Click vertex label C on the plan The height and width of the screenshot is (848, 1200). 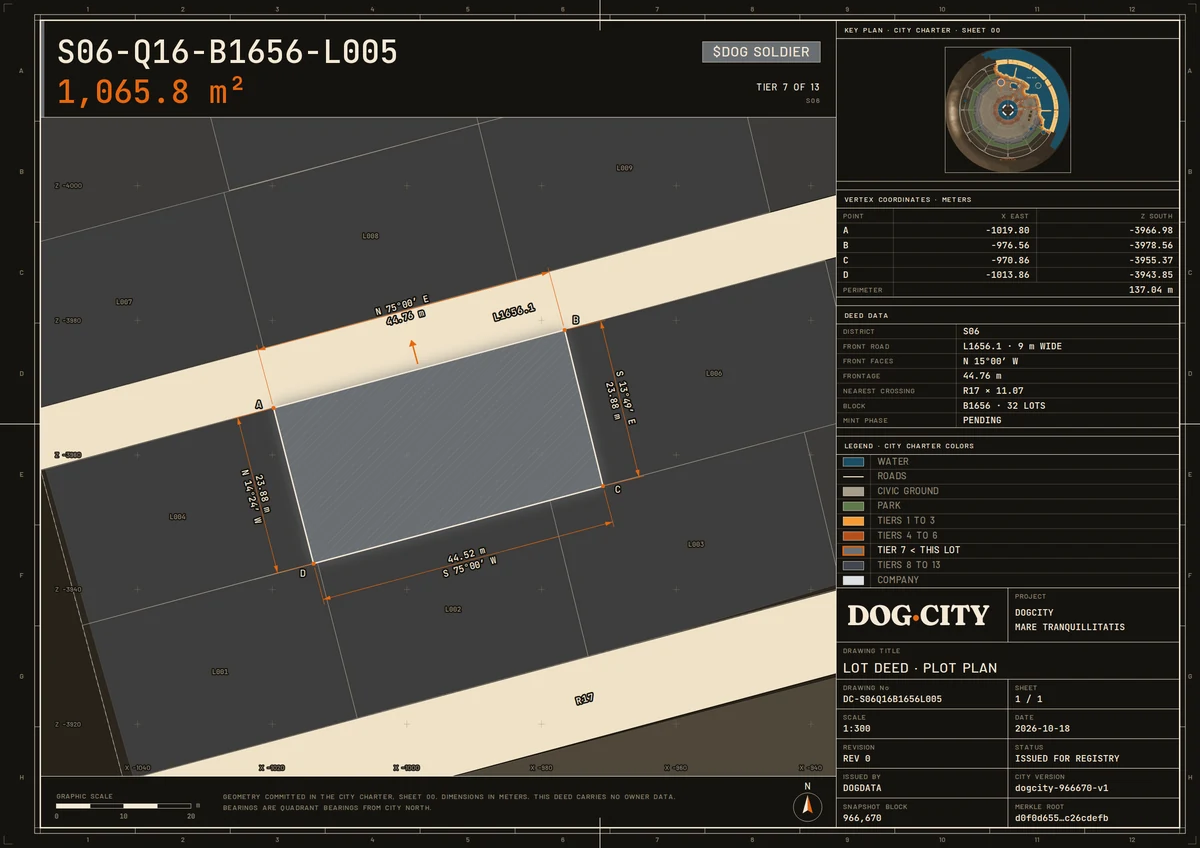pos(617,489)
